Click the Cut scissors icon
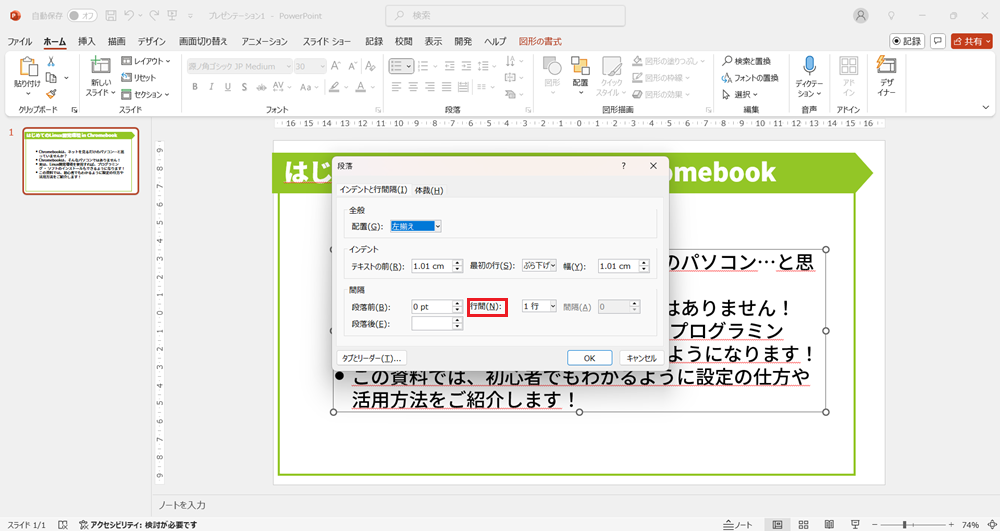This screenshot has width=1000, height=531. 51,61
